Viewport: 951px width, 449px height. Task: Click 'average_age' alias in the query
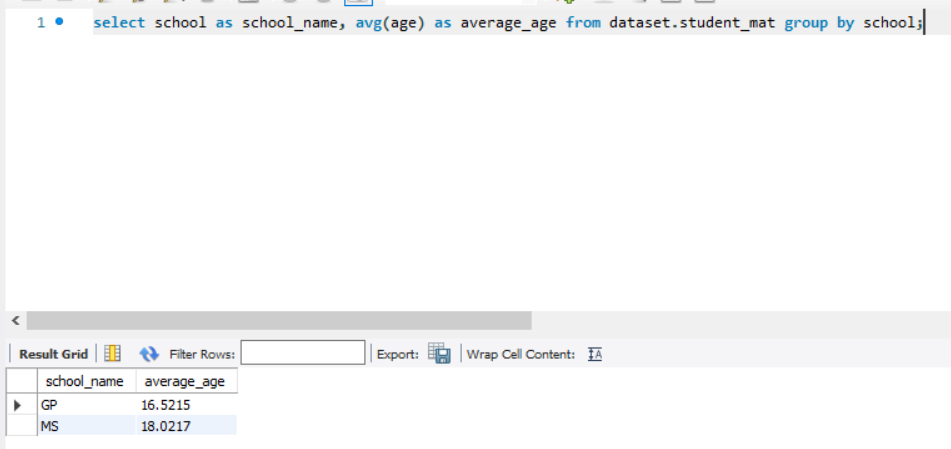[x=508, y=23]
